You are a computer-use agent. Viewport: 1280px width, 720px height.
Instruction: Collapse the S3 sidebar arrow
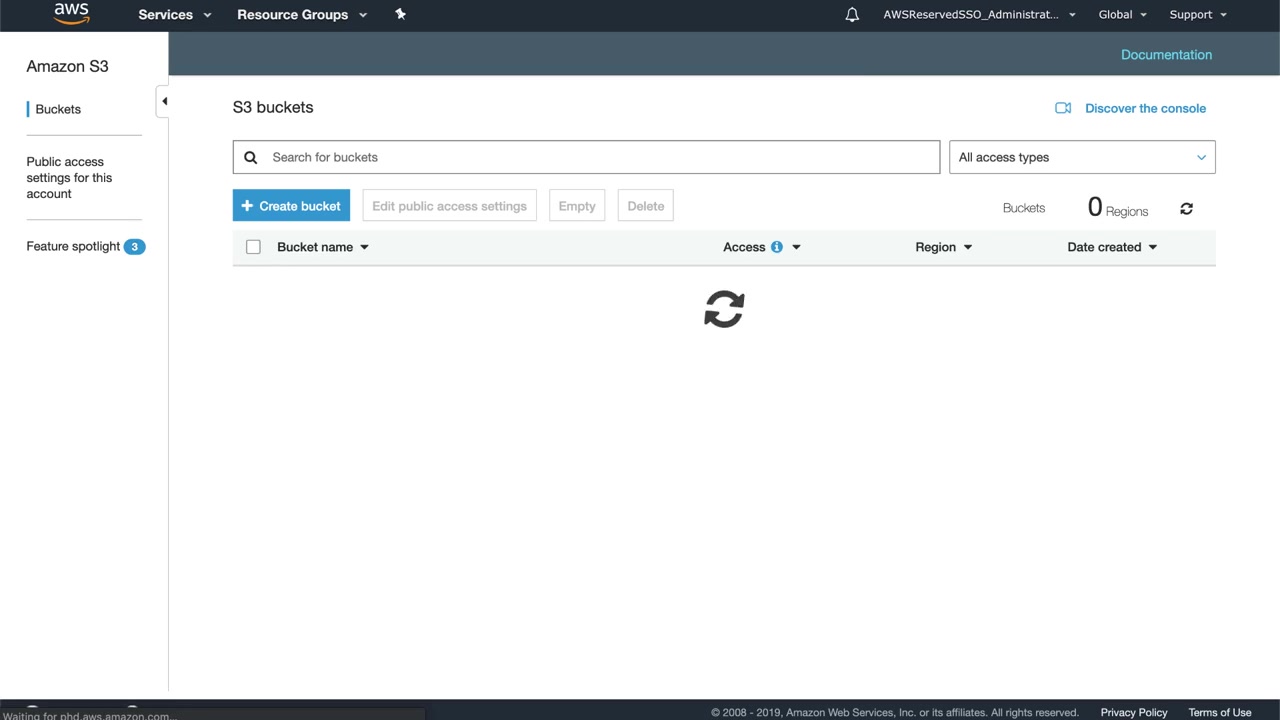tap(163, 101)
